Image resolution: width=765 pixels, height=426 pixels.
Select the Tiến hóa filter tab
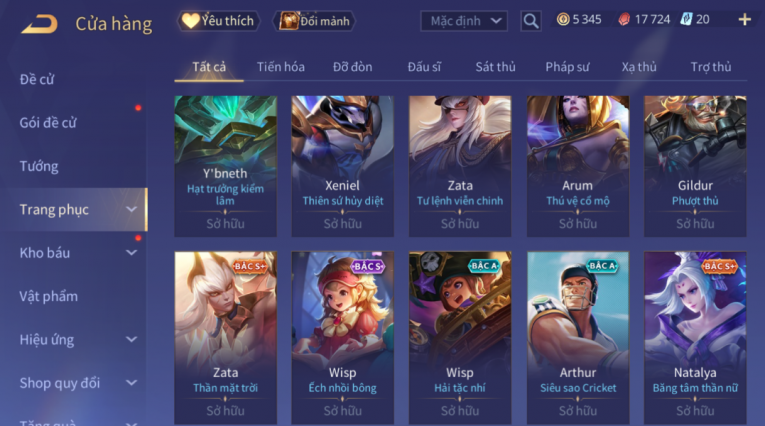(281, 67)
